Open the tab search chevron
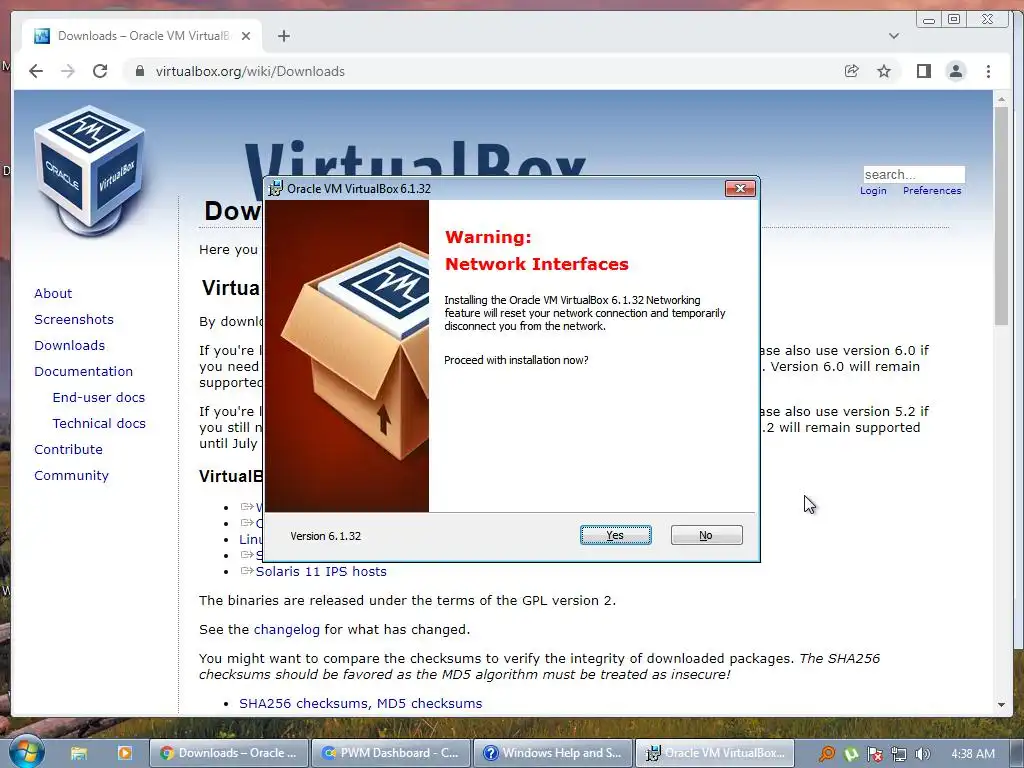Viewport: 1024px width, 768px height. click(894, 36)
